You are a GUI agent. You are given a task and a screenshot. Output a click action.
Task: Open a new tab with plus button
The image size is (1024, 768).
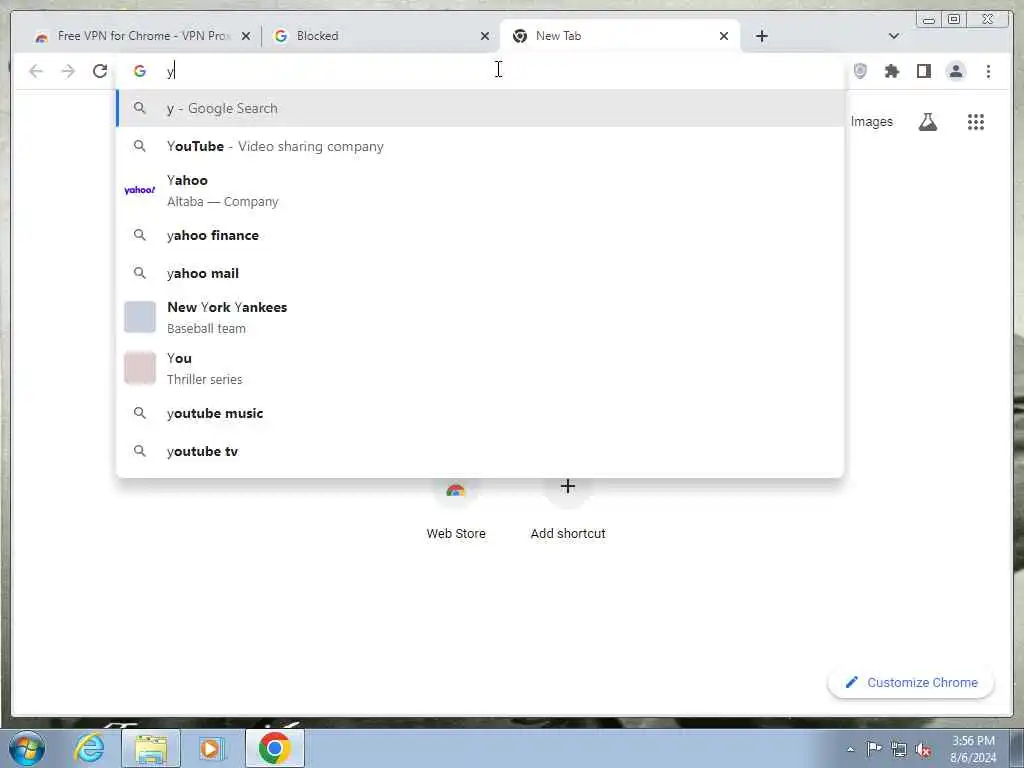761,36
